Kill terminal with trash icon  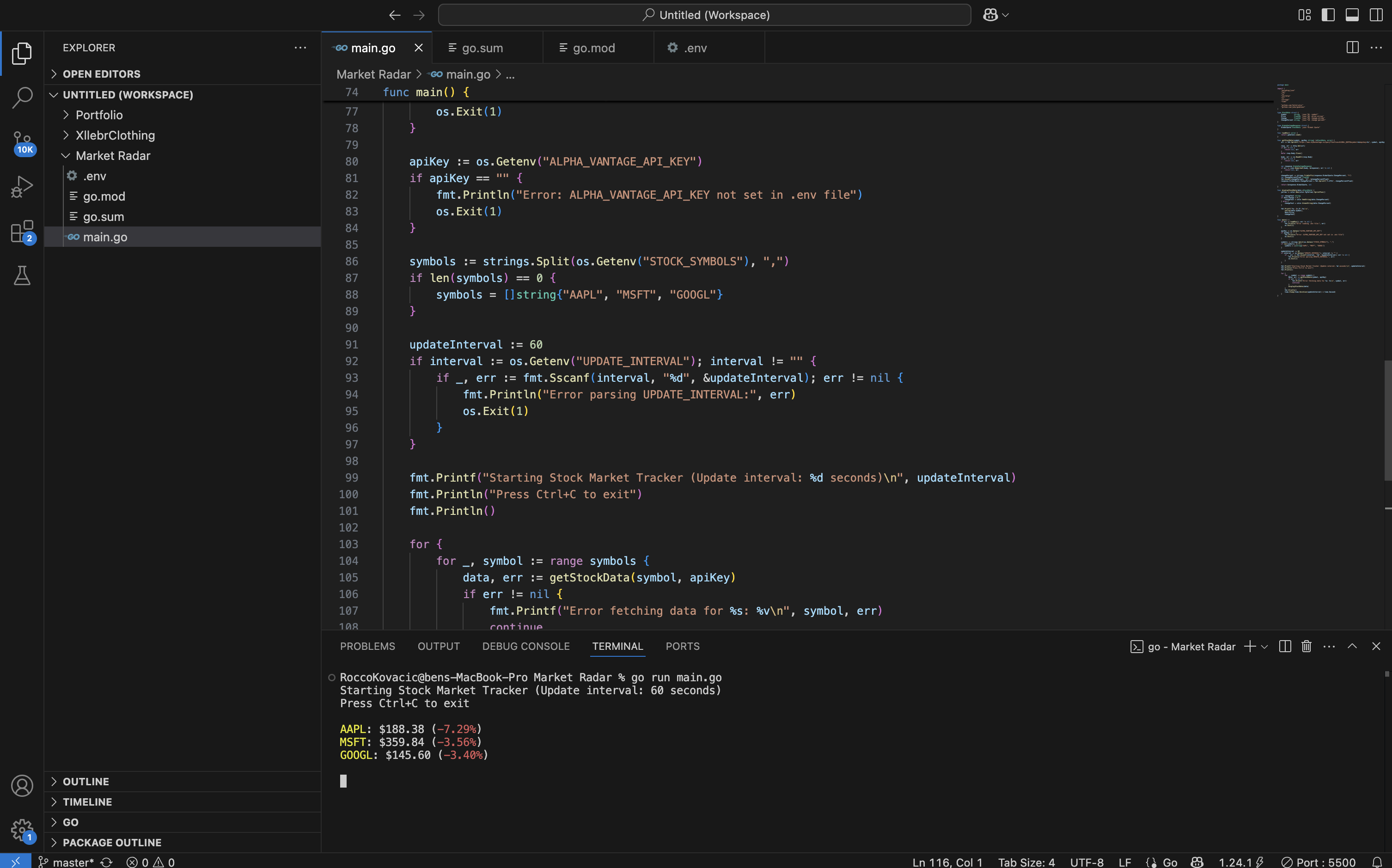[1306, 647]
